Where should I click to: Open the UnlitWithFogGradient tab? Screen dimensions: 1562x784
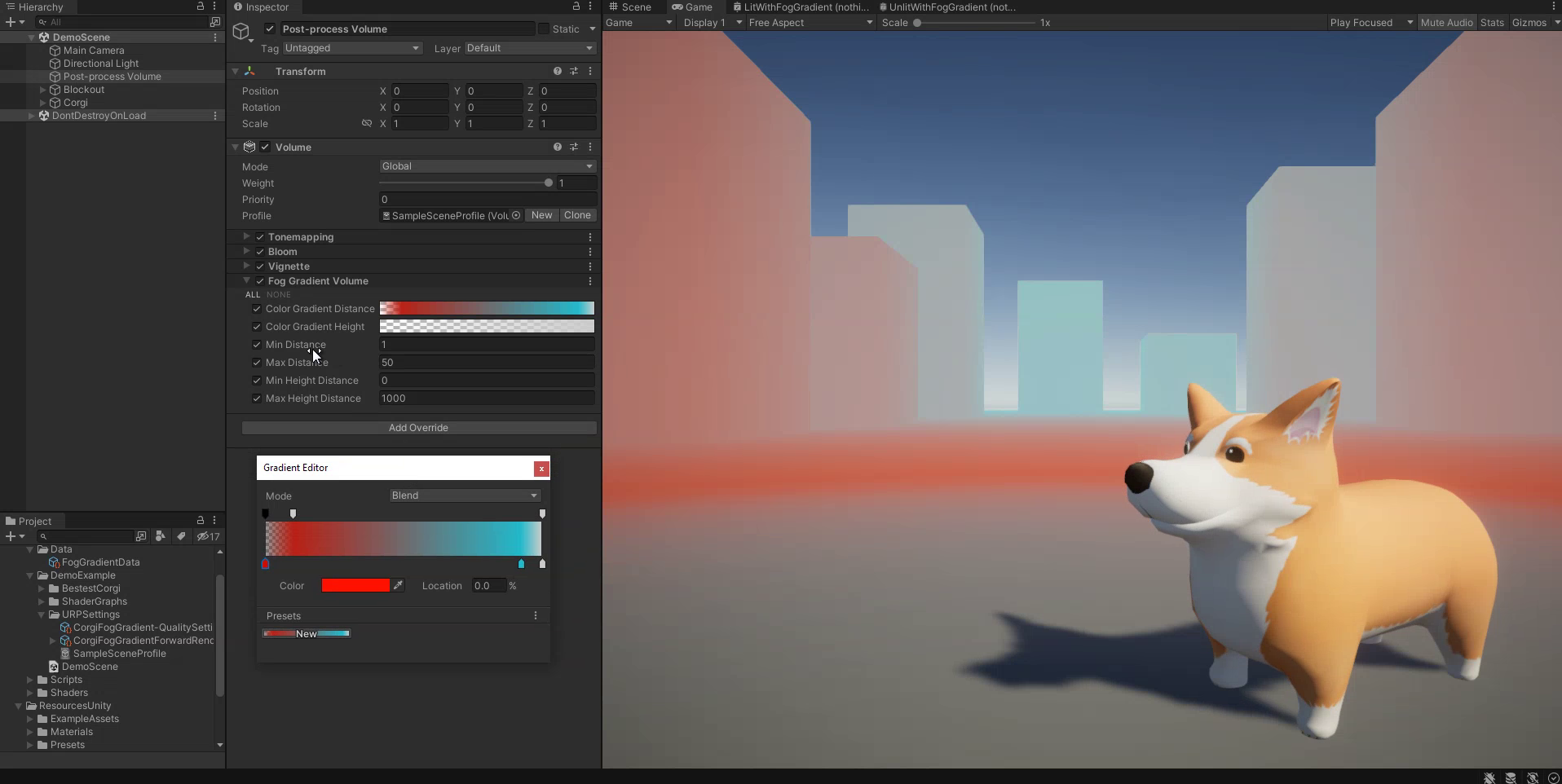(x=947, y=7)
